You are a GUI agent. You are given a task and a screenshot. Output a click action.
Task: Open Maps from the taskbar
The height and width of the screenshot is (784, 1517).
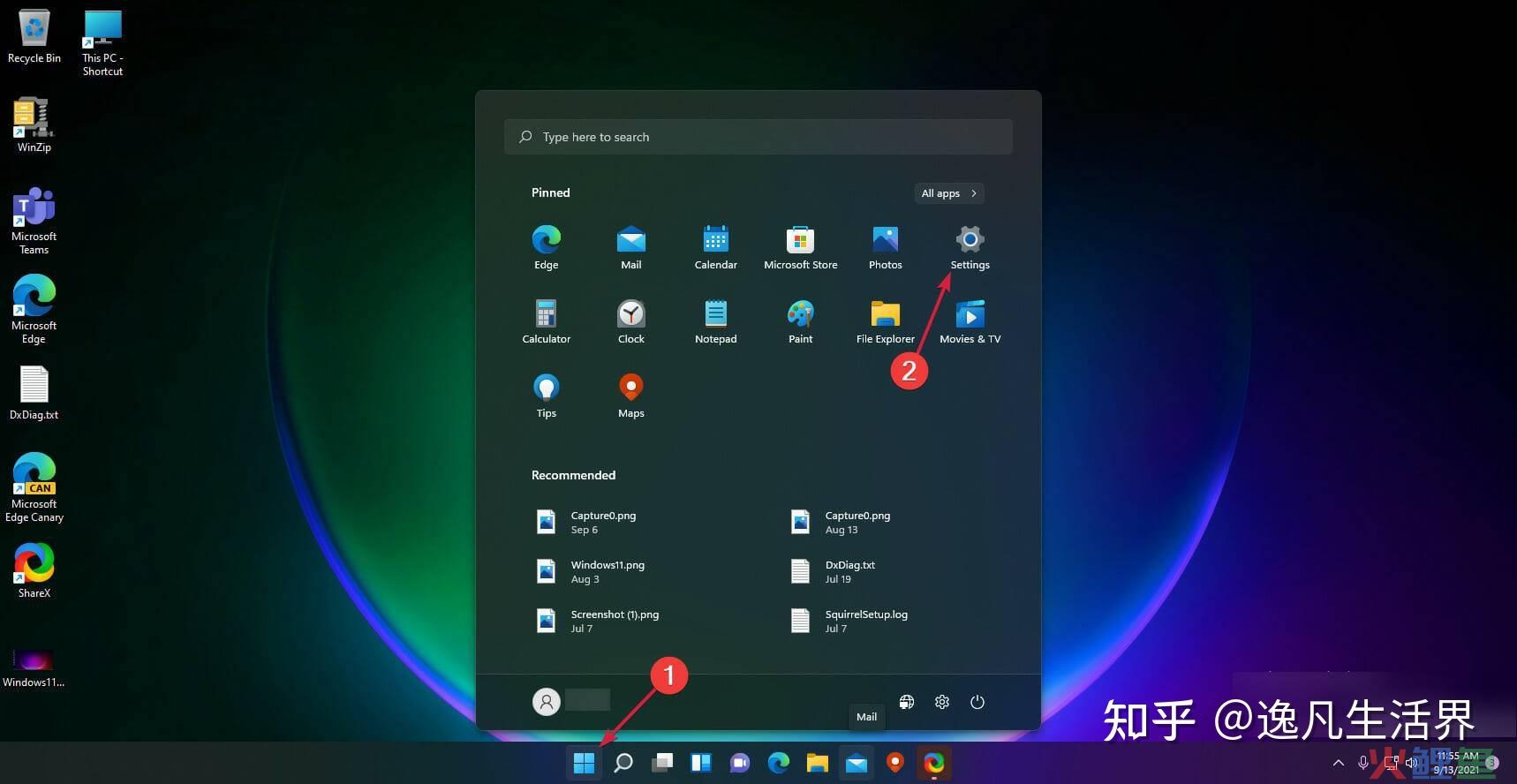(895, 763)
